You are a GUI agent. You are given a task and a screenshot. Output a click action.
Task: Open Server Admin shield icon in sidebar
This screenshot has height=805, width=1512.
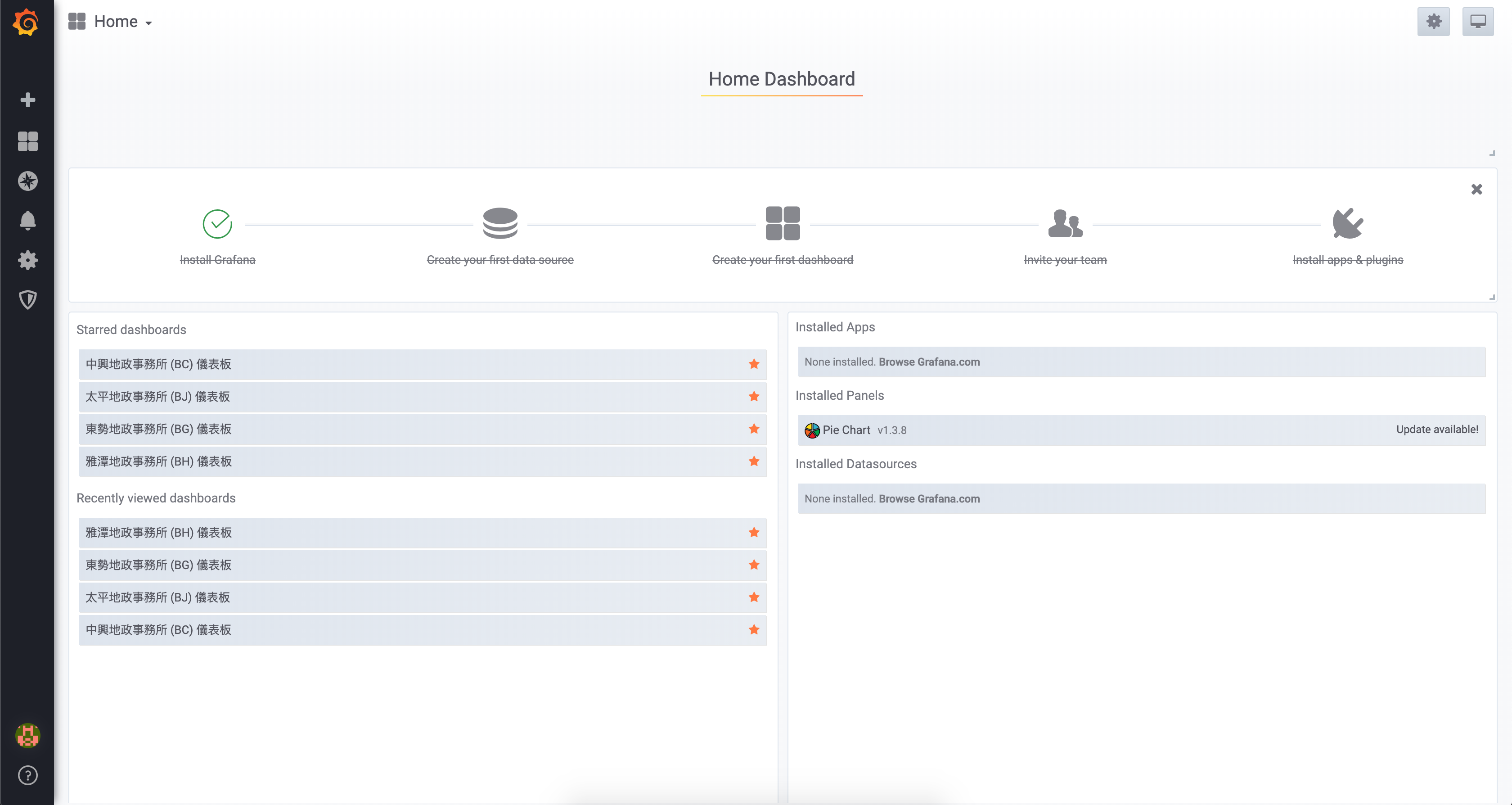click(27, 300)
